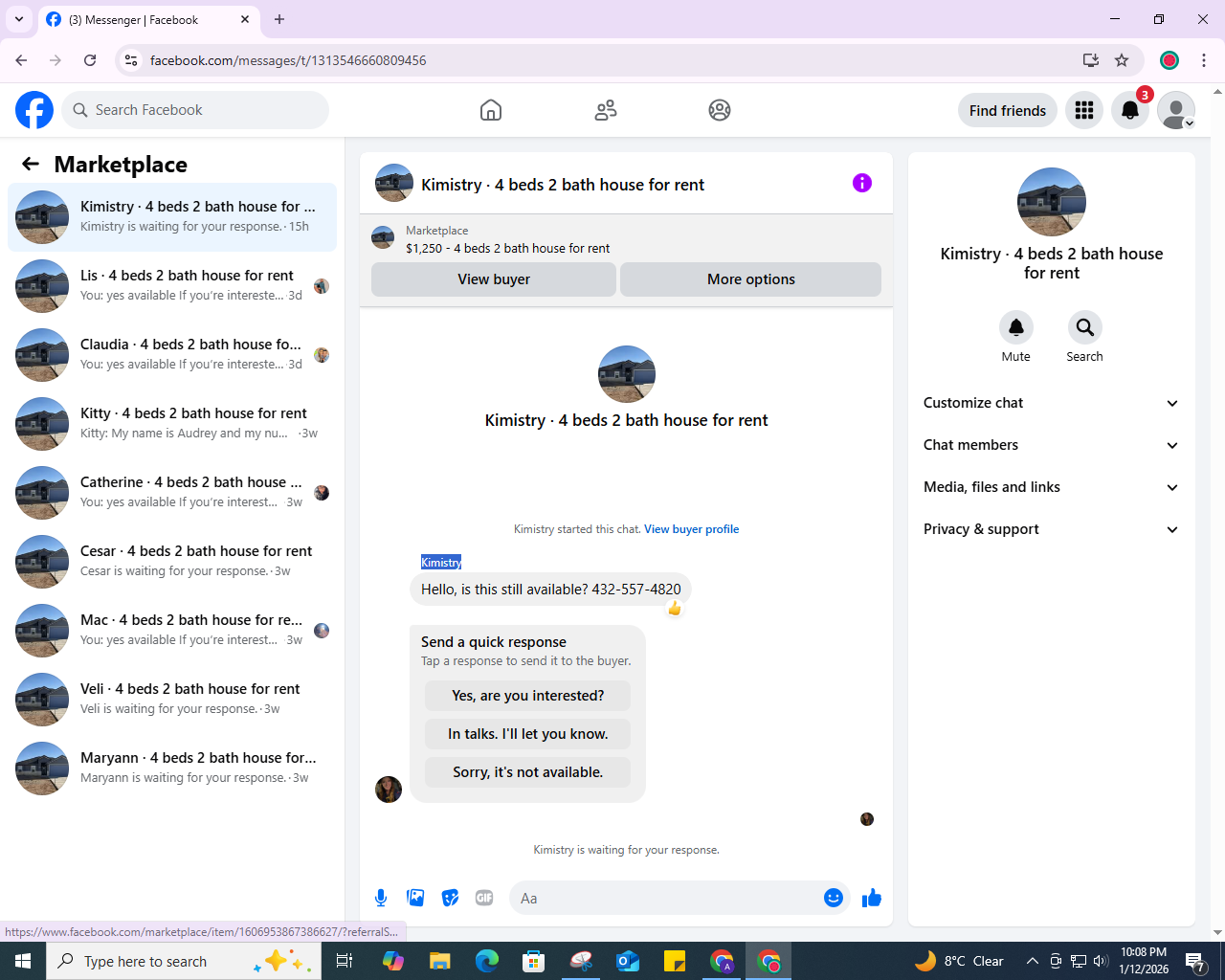Image resolution: width=1225 pixels, height=980 pixels.
Task: Click the Search Facebook field
Action: coord(195,110)
